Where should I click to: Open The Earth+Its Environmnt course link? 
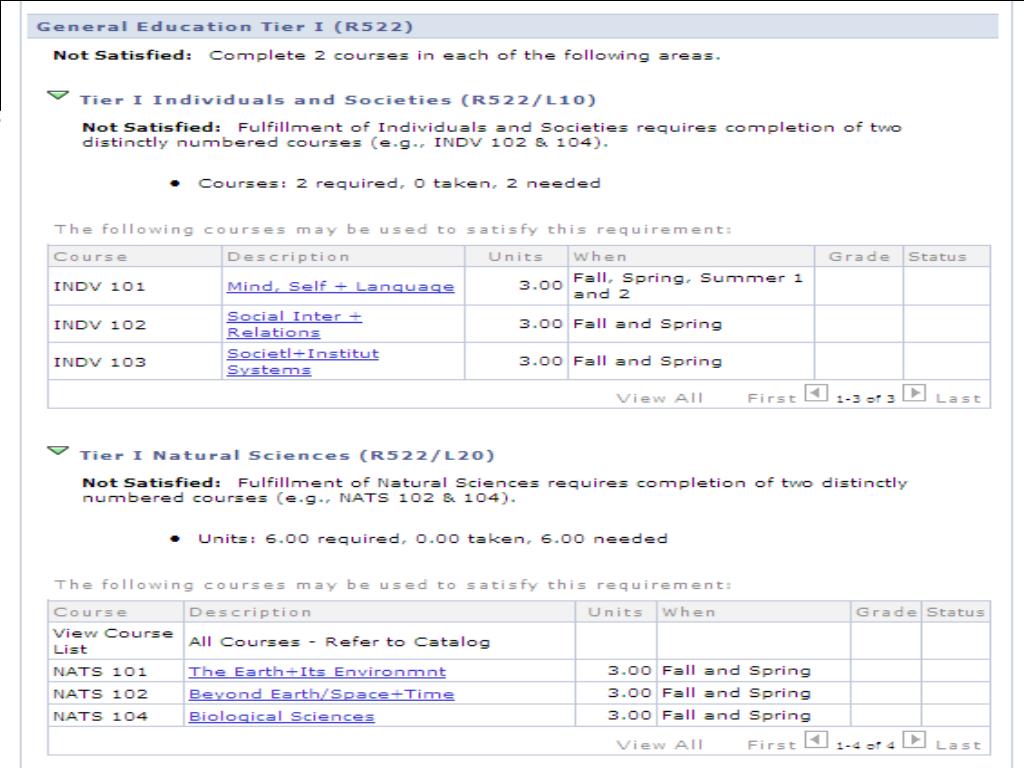point(317,671)
